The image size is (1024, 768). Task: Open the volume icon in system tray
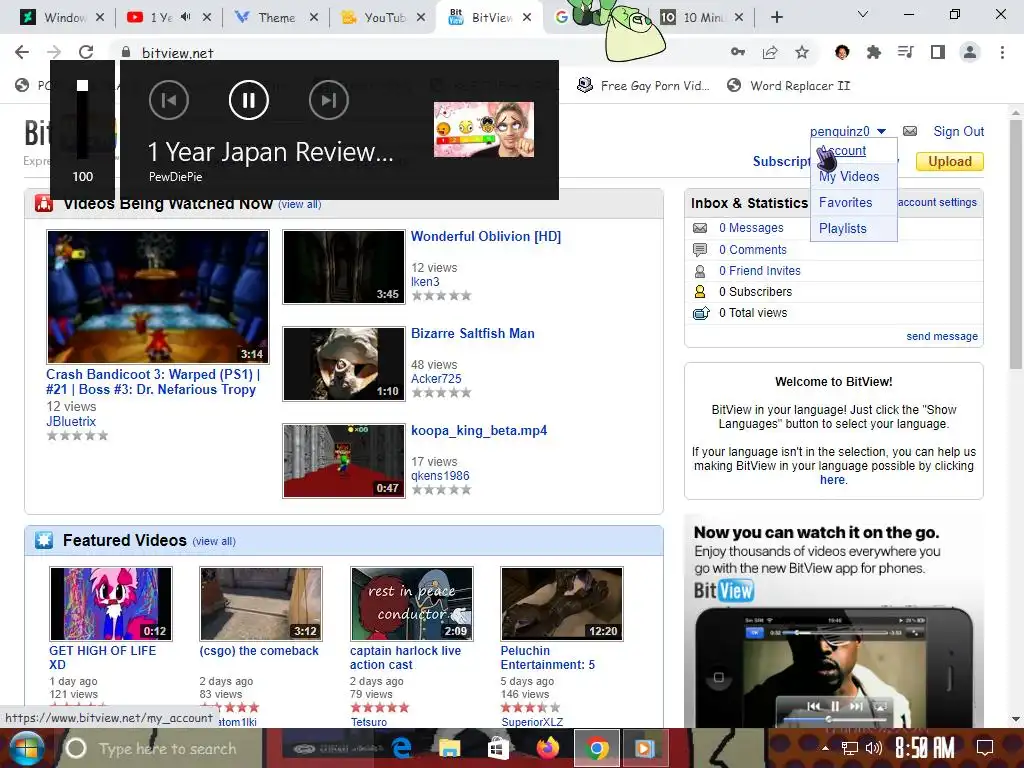coord(873,748)
